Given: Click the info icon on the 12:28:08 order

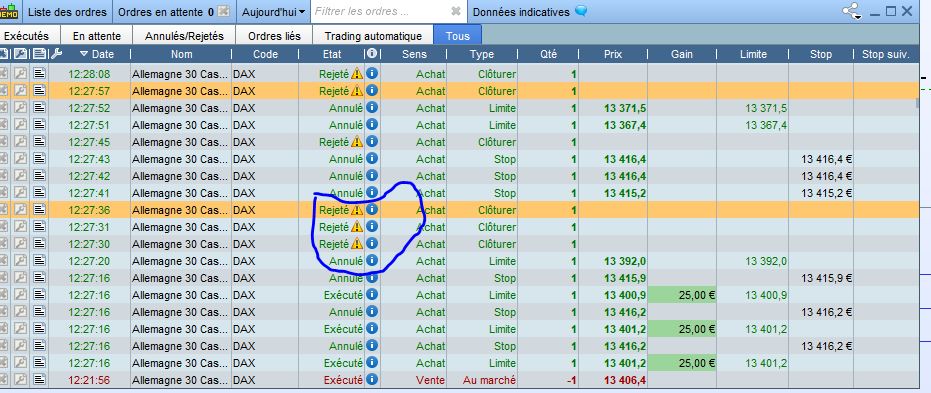Looking at the screenshot, I should (372, 74).
